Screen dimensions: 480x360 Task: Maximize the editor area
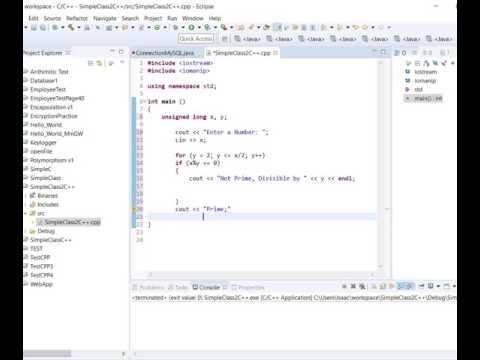pyautogui.click(x=383, y=52)
